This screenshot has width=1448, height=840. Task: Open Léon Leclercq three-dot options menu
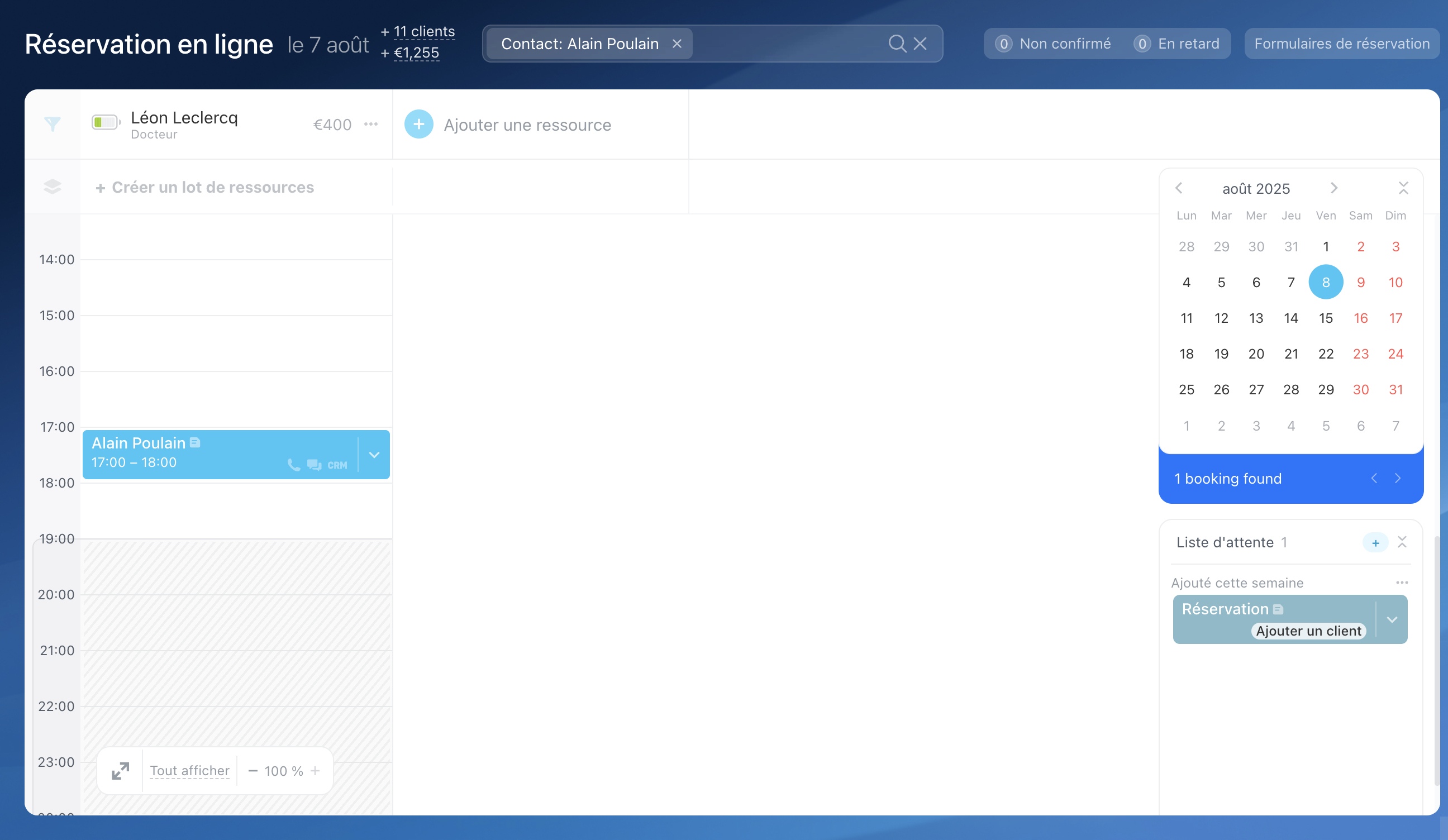(371, 124)
